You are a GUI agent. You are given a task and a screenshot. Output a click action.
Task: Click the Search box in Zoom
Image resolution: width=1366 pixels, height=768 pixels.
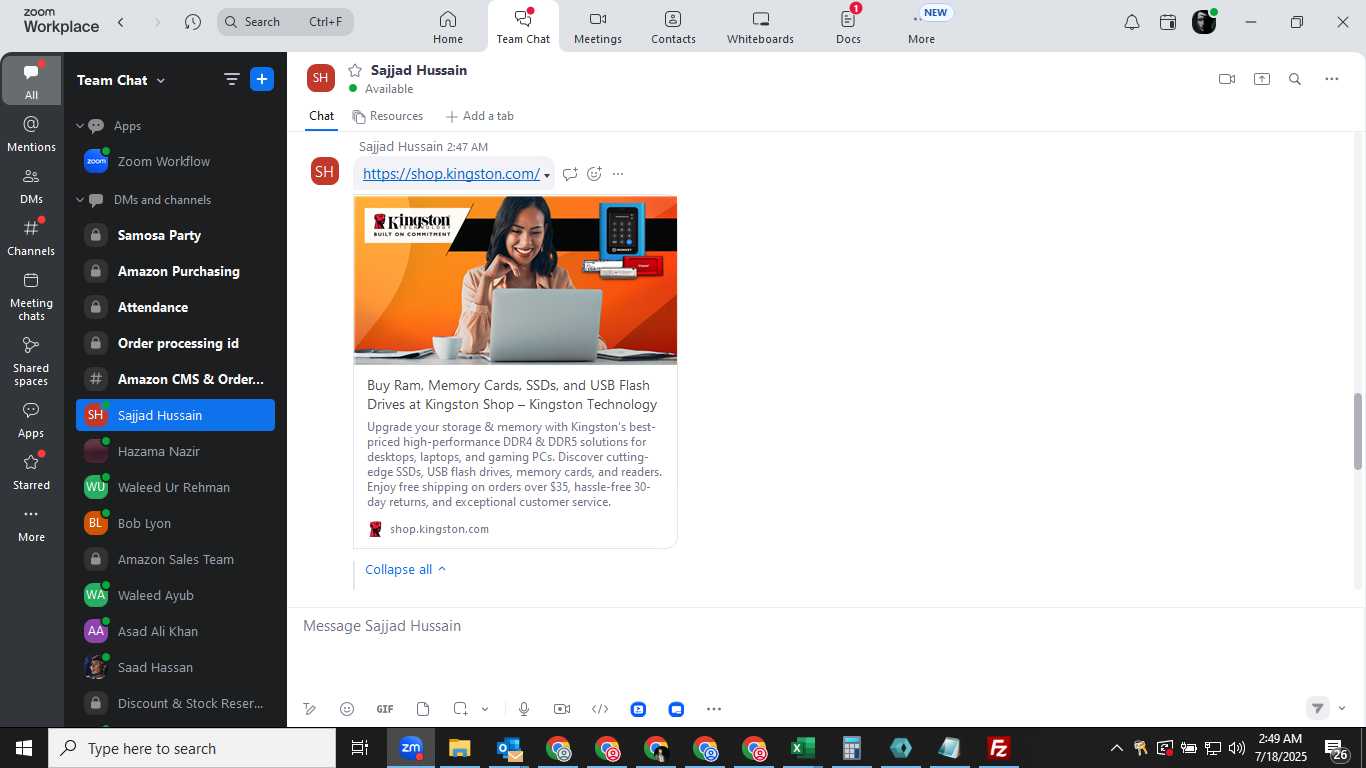tap(285, 22)
